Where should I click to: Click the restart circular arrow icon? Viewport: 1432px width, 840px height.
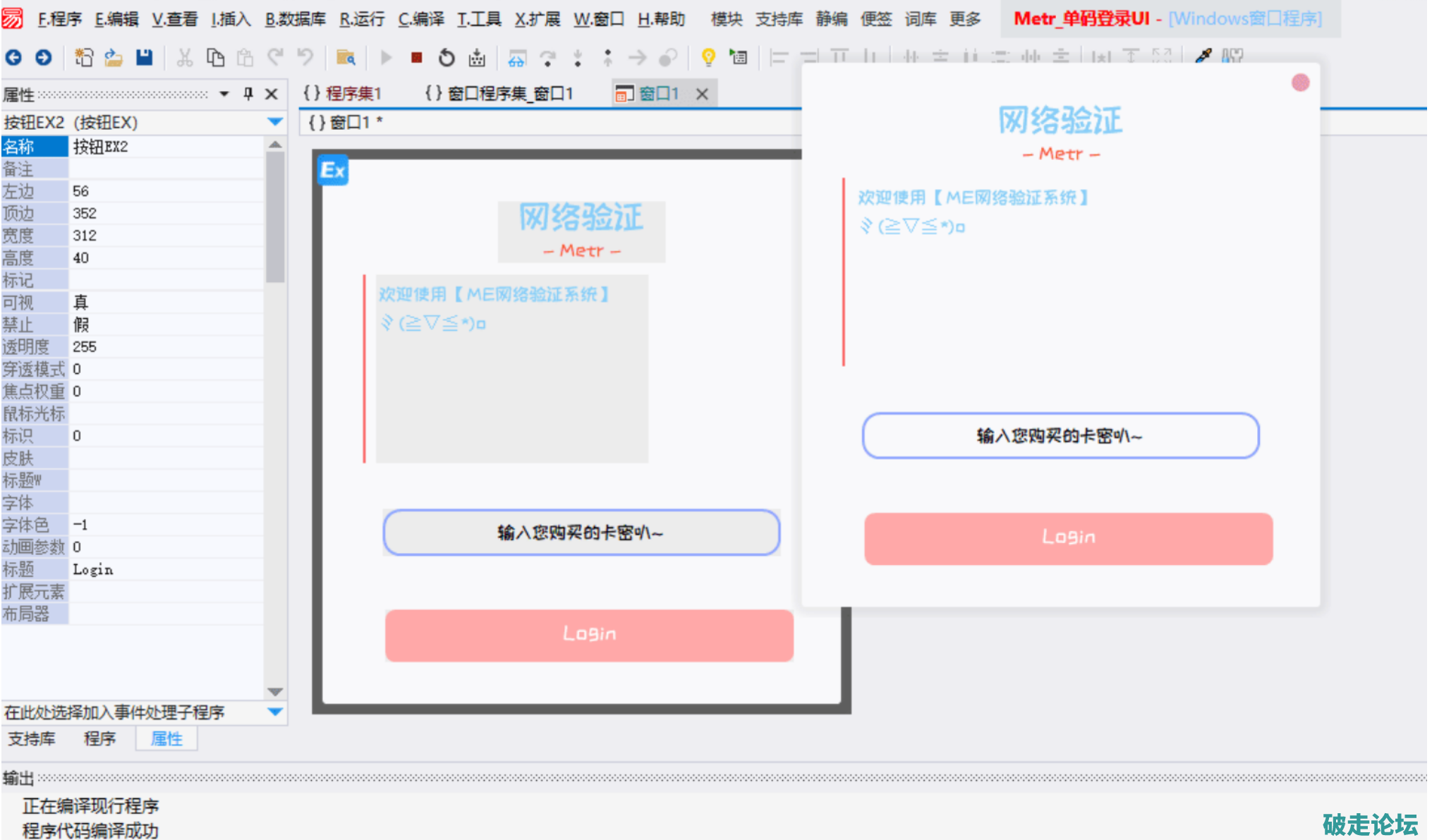447,58
